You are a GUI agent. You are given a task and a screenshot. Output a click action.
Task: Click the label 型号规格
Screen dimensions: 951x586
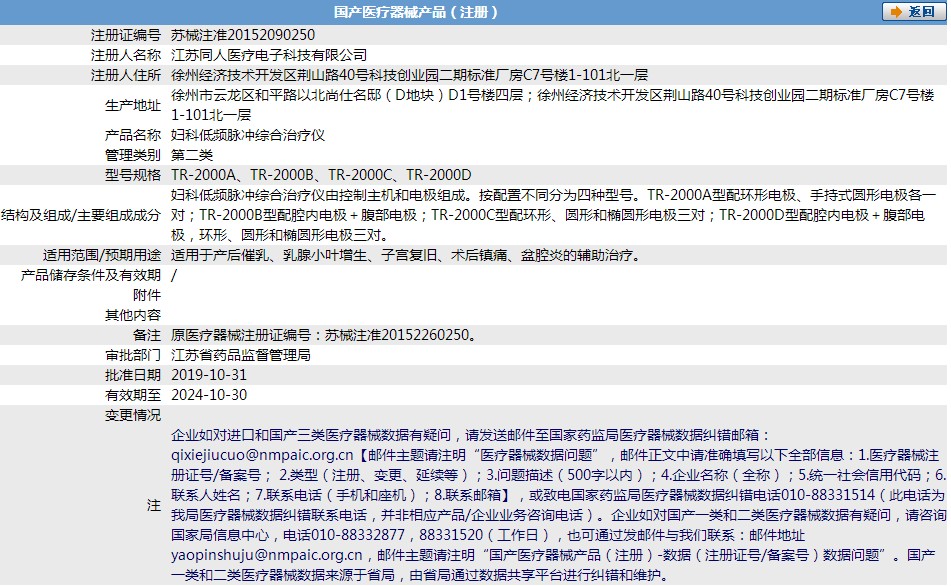pos(133,175)
